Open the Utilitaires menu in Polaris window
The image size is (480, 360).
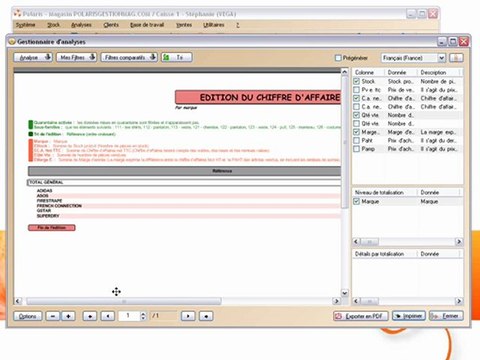click(x=214, y=25)
